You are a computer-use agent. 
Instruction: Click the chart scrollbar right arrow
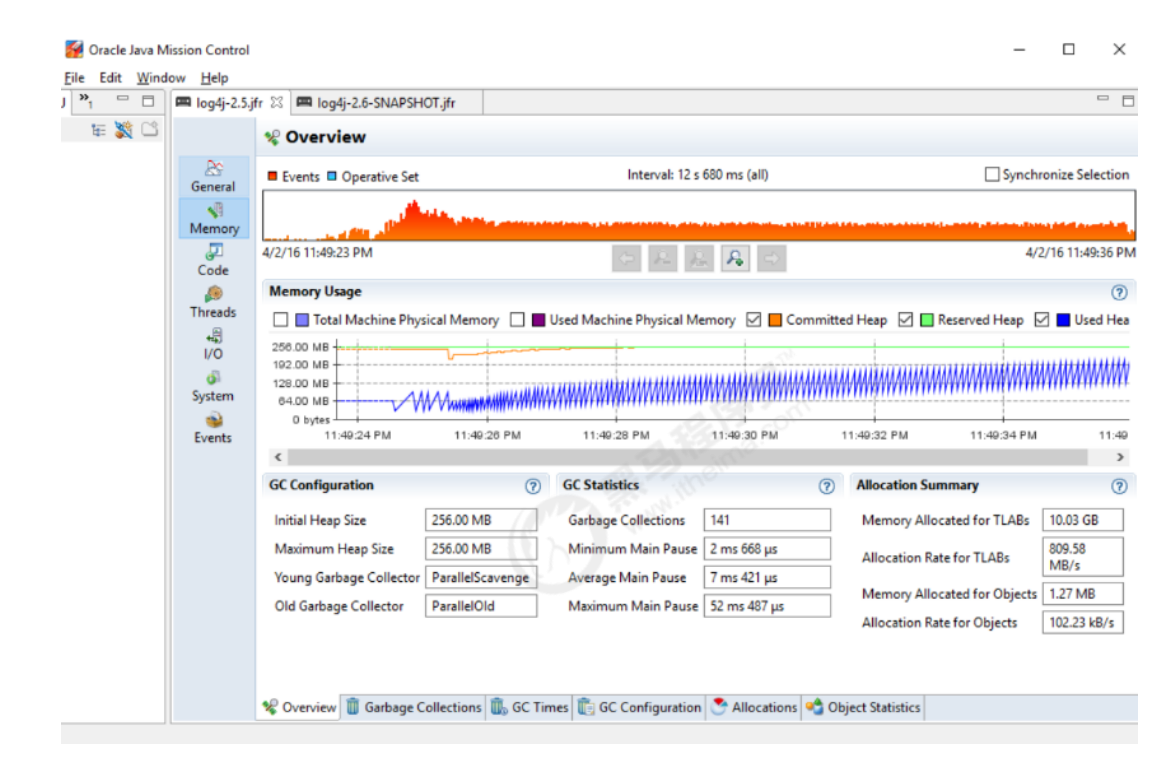1120,457
